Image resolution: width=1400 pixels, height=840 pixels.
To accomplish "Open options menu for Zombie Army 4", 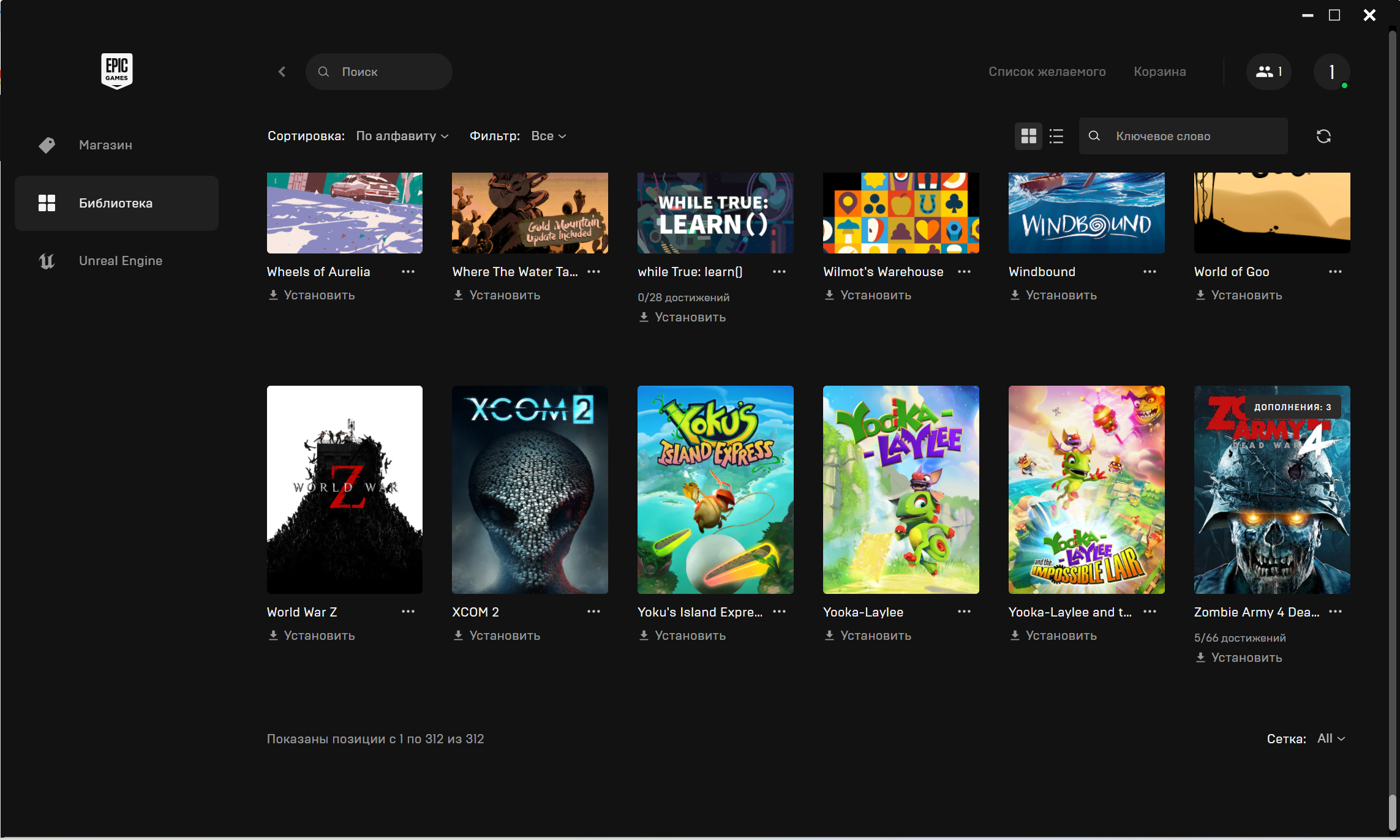I will point(1335,612).
